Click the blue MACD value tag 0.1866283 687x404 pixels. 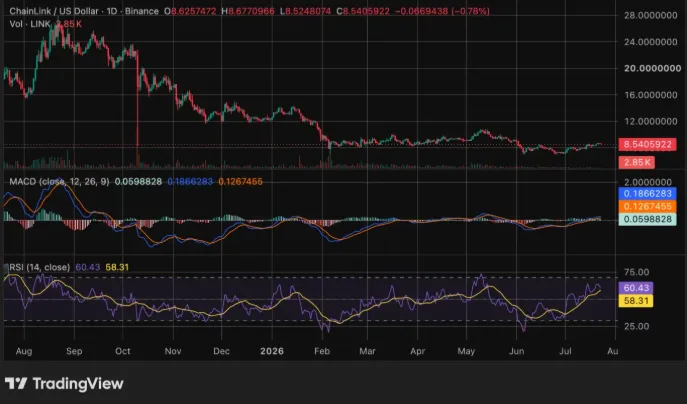[647, 194]
